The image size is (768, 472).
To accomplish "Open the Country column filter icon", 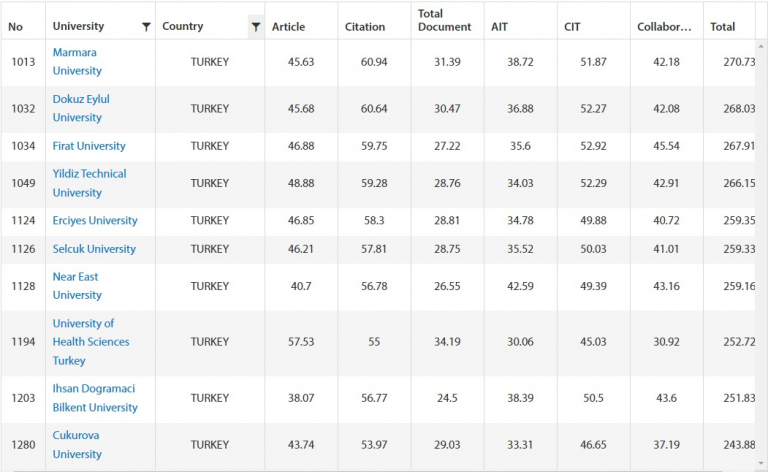I will tap(256, 27).
